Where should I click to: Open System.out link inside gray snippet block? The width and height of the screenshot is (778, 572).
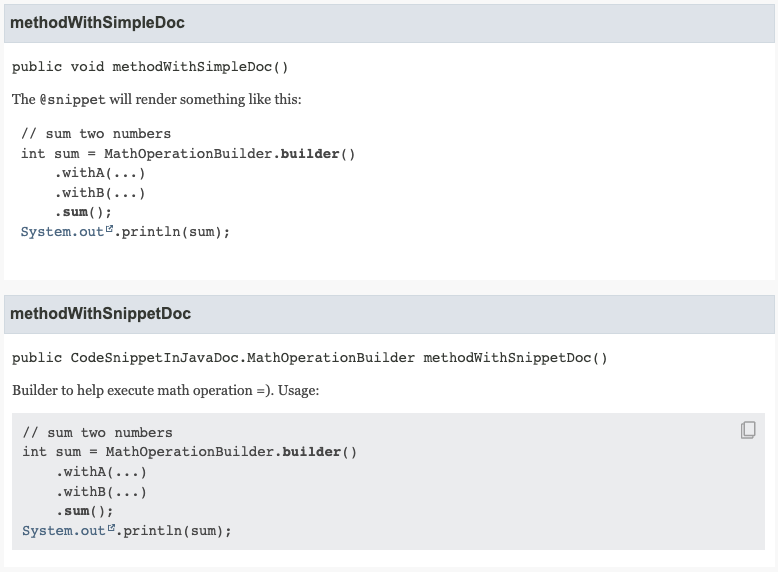(x=64, y=531)
